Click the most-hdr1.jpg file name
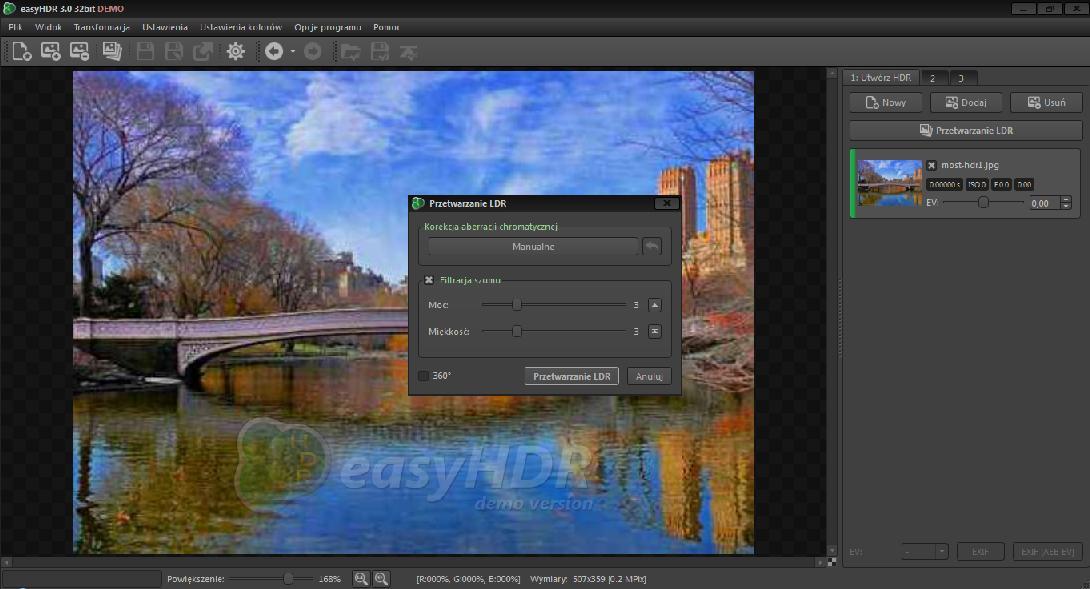Viewport: 1090px width, 589px height. [970, 165]
